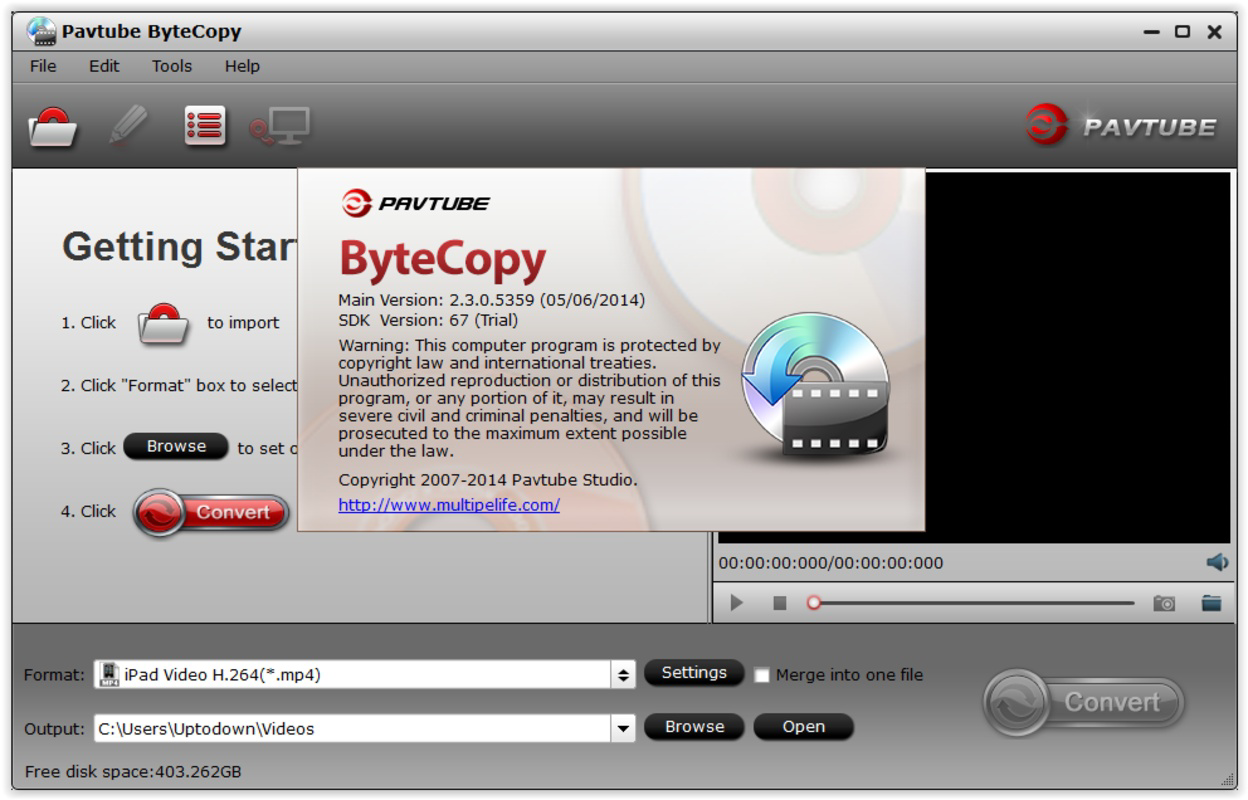This screenshot has width=1248, height=800.
Task: Follow the multipelife.com link
Action: click(x=449, y=505)
